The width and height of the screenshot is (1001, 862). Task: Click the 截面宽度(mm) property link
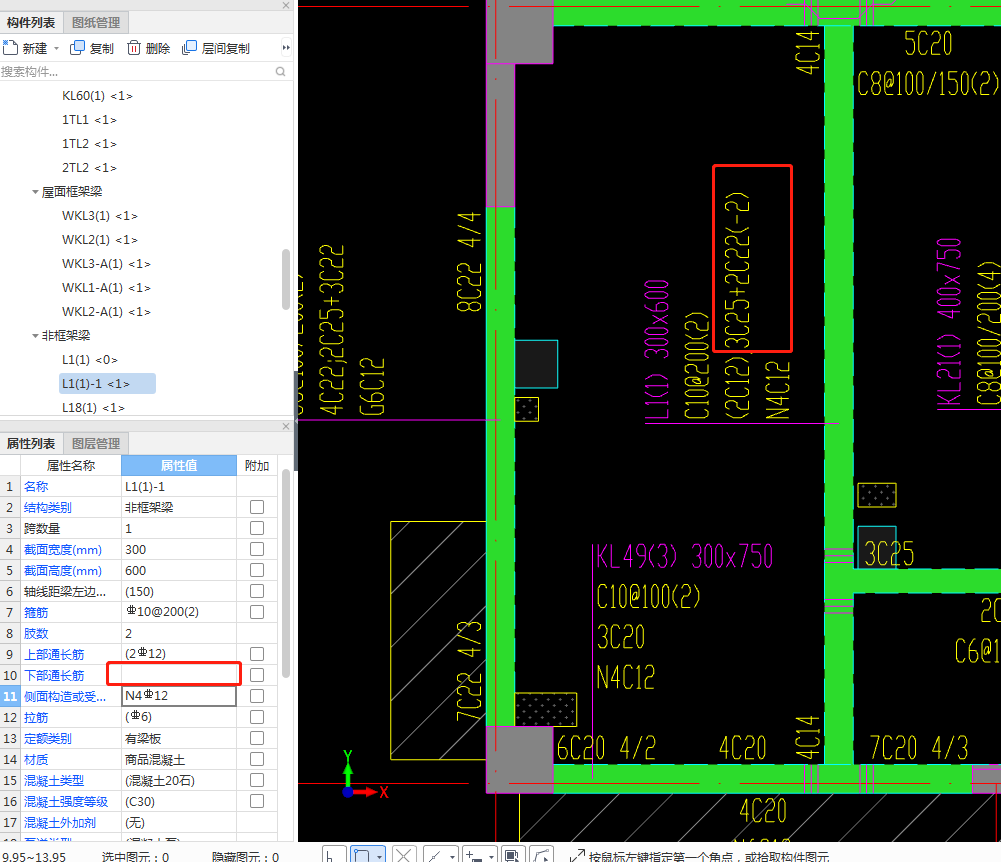[63, 550]
